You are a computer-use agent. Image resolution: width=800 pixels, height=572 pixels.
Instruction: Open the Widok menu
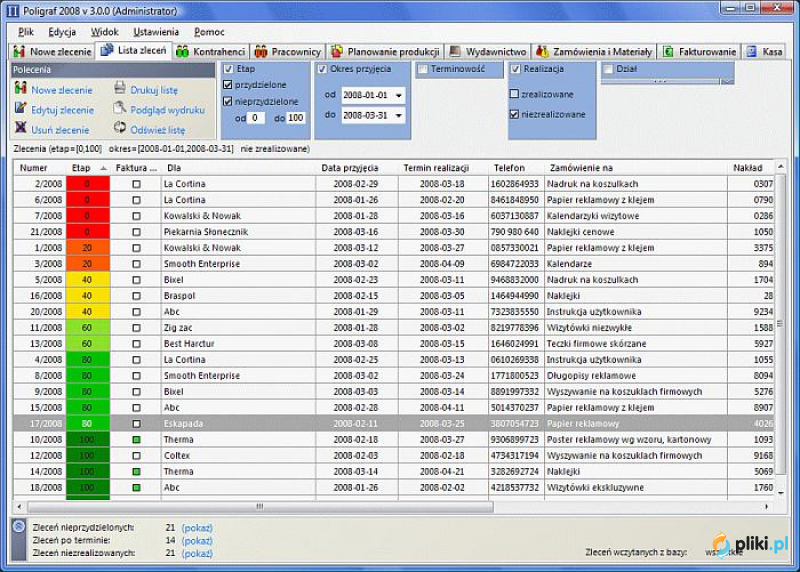tap(105, 32)
